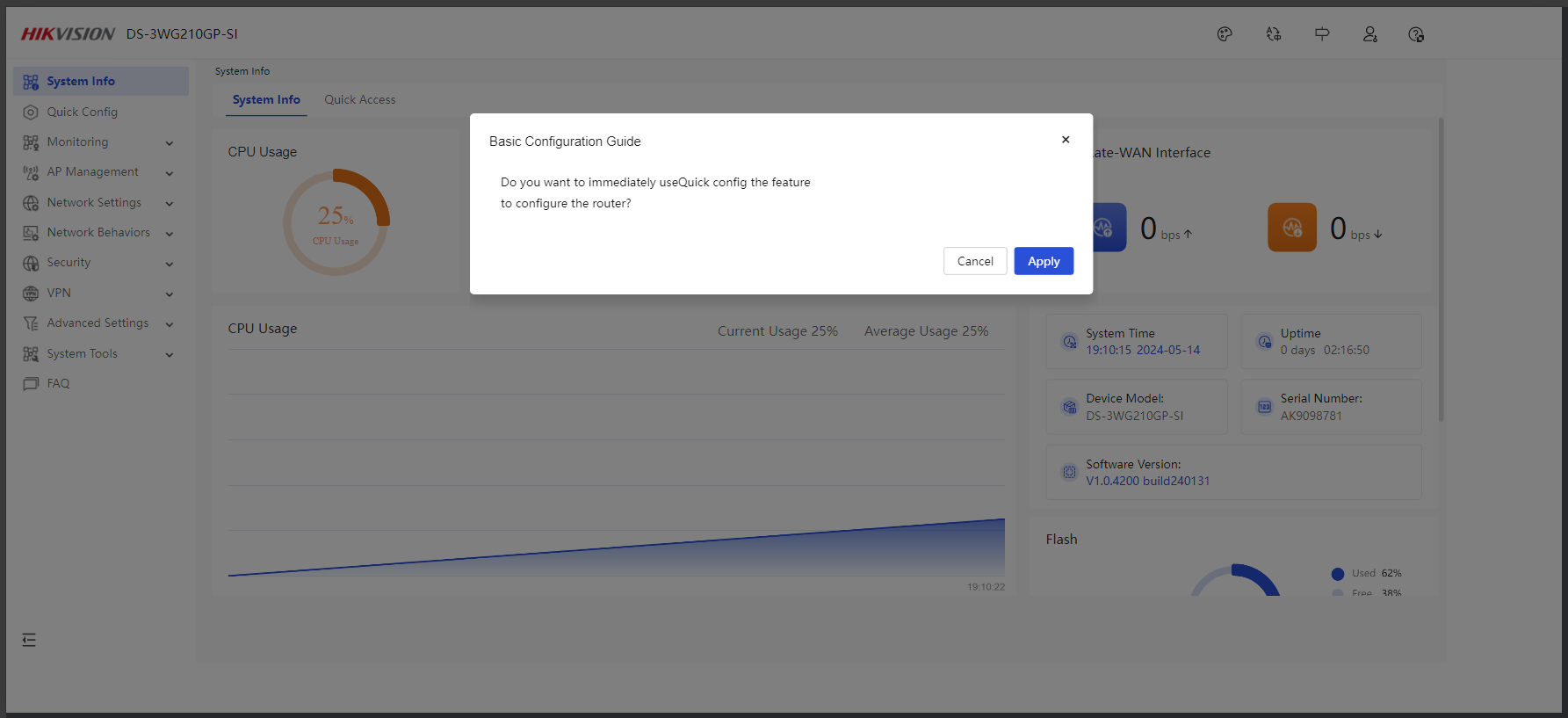Click the orange download traffic icon
The height and width of the screenshot is (718, 1568).
tap(1291, 228)
